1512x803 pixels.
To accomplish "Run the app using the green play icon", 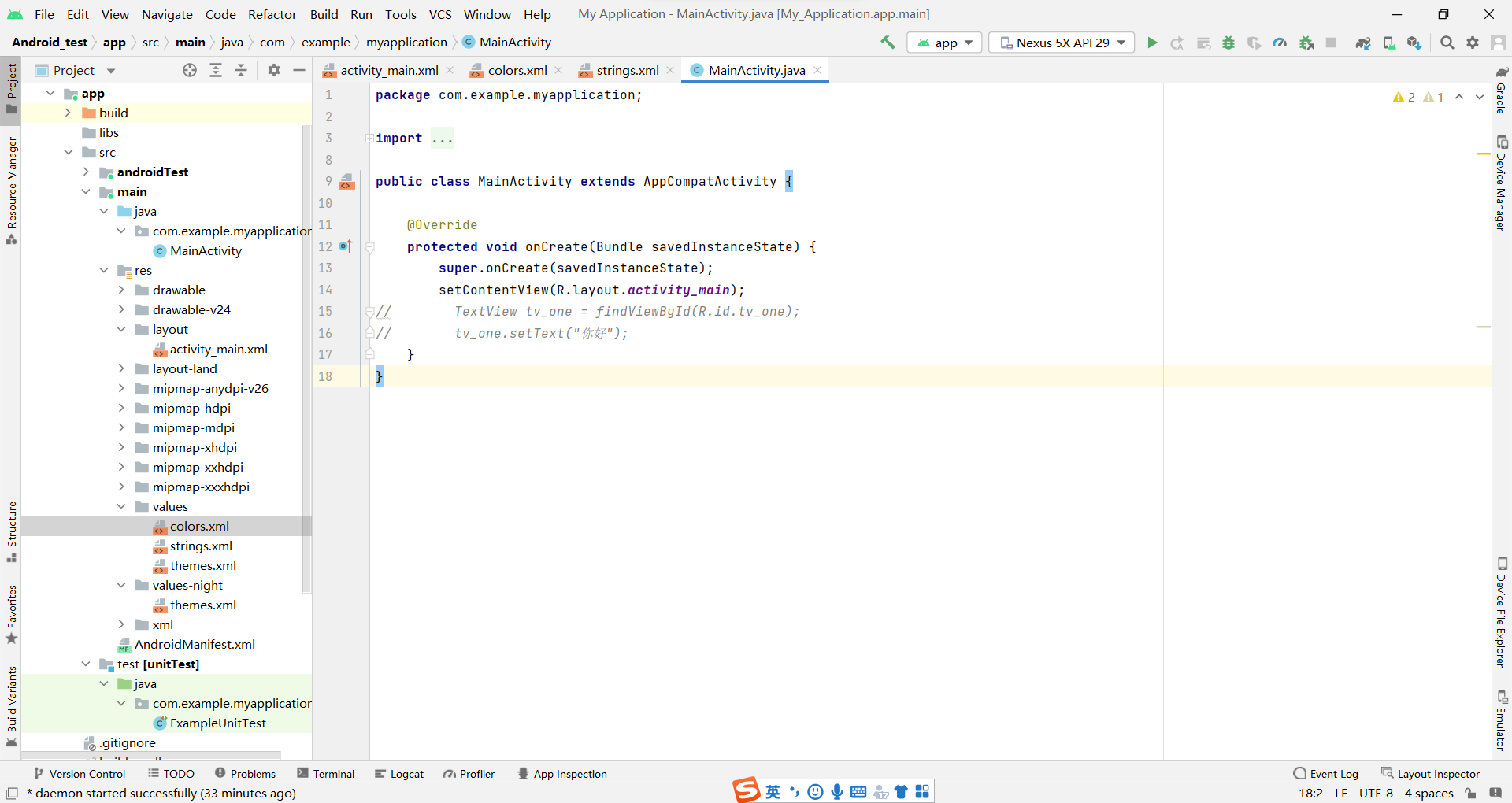I will tap(1151, 43).
